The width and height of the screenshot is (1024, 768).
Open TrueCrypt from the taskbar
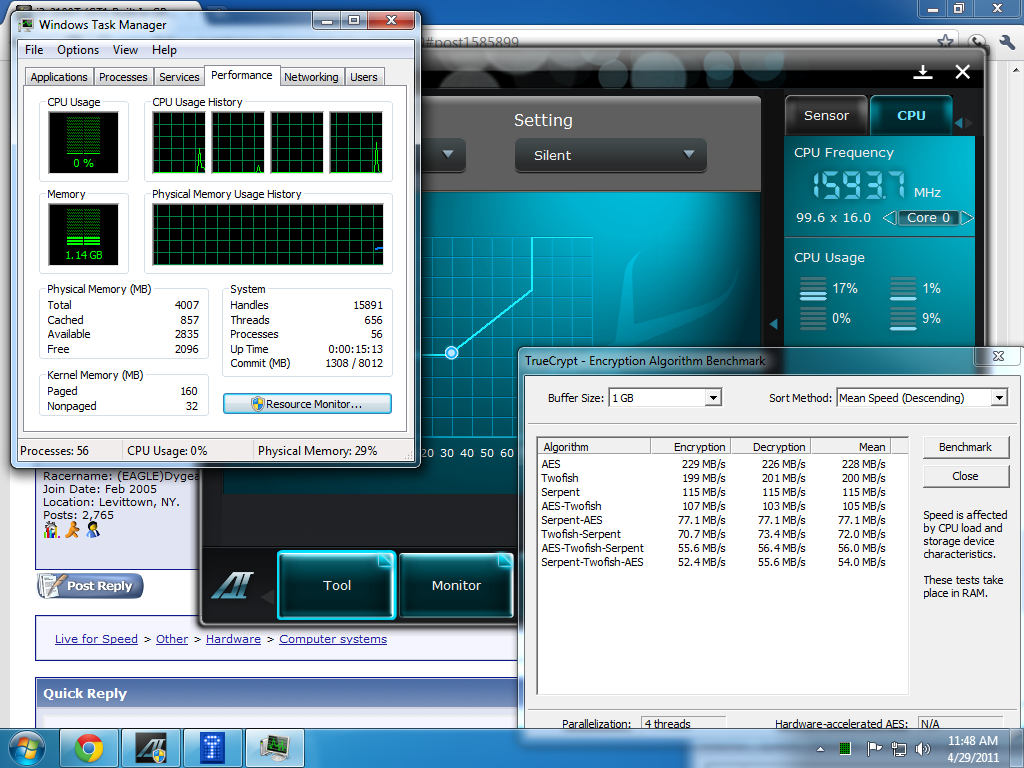[212, 748]
